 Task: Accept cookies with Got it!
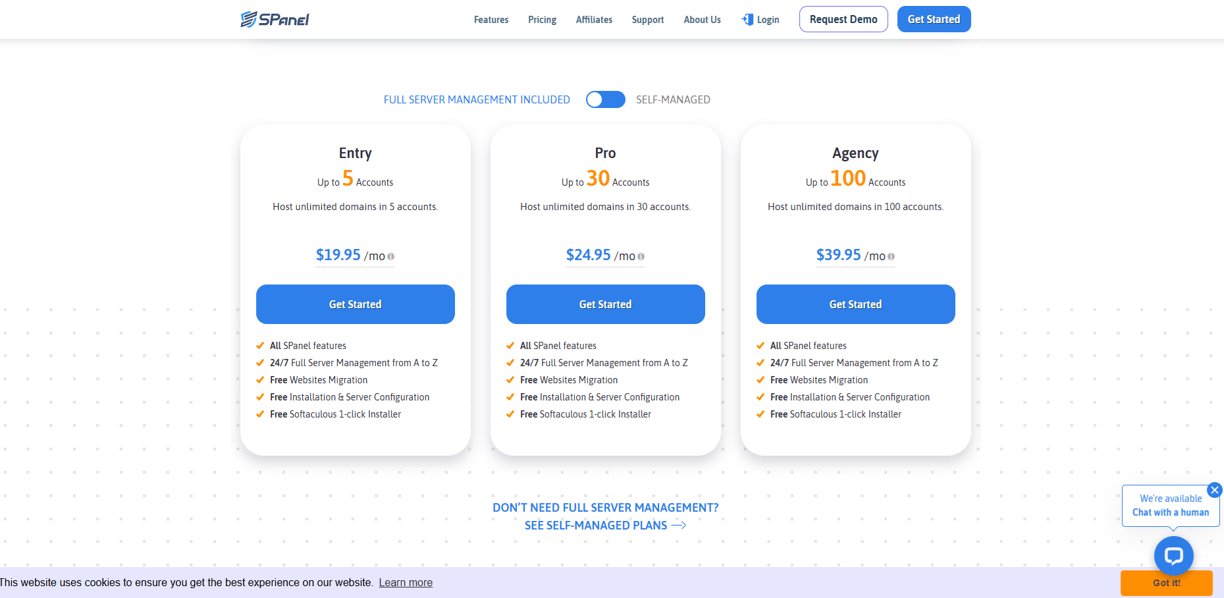(x=1166, y=582)
